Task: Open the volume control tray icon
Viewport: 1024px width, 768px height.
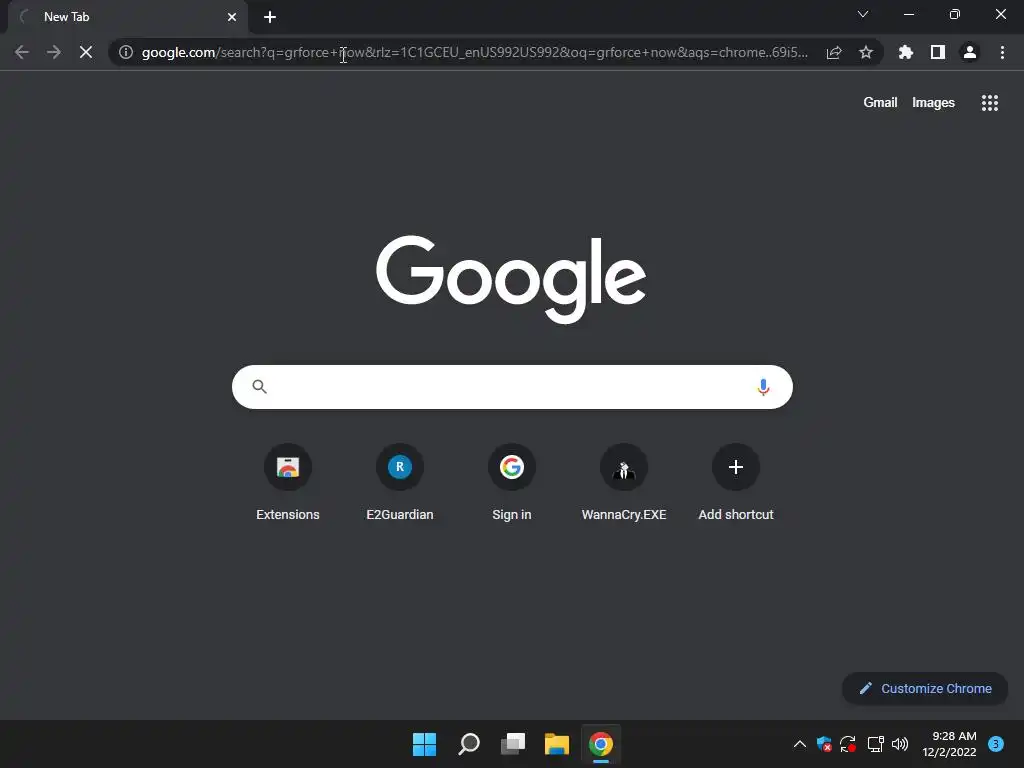Action: (x=900, y=744)
